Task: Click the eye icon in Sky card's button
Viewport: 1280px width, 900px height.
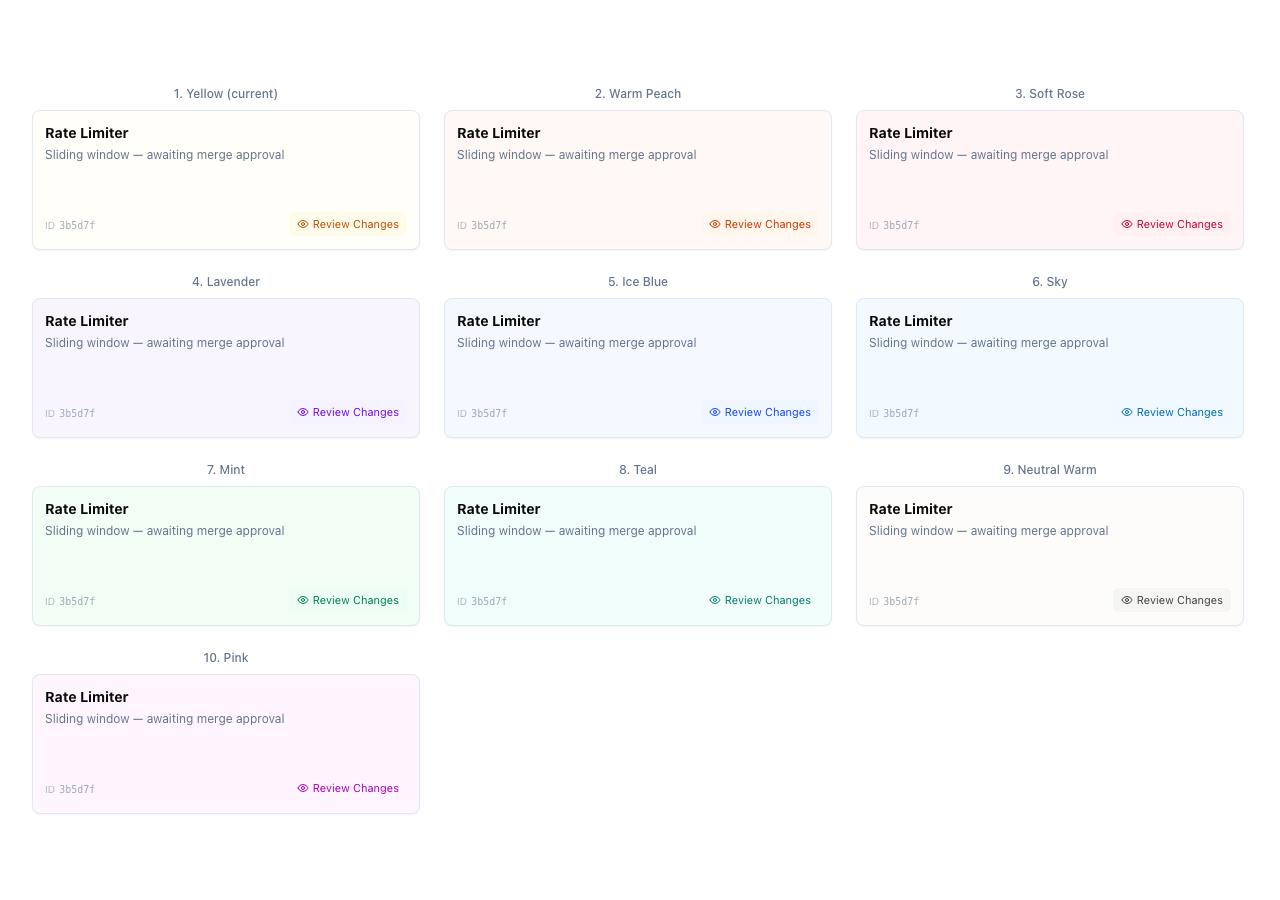Action: (1127, 412)
